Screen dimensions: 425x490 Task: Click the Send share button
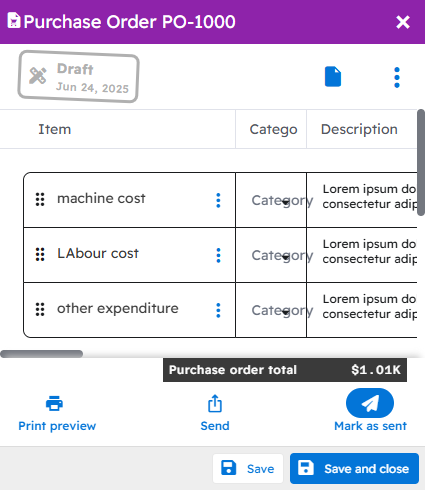click(215, 413)
